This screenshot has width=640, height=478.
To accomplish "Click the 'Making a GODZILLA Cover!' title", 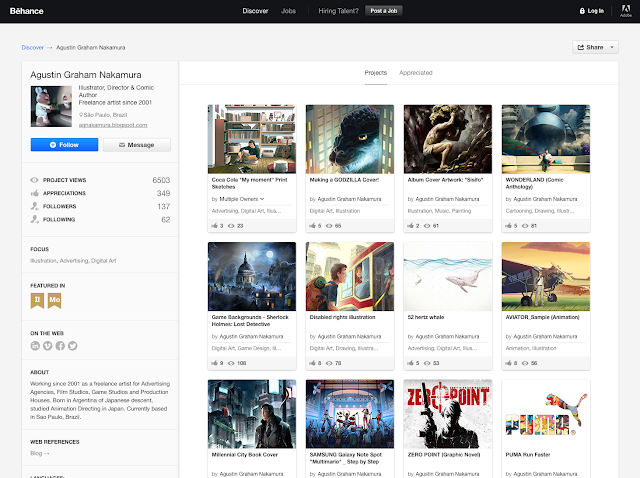I will 344,180.
